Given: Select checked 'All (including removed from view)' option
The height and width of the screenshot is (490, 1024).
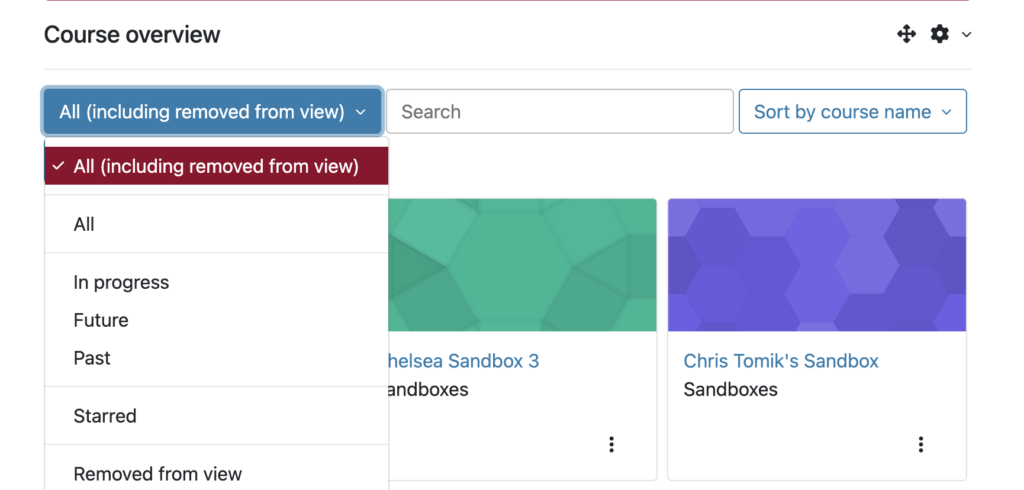Looking at the screenshot, I should tap(216, 166).
